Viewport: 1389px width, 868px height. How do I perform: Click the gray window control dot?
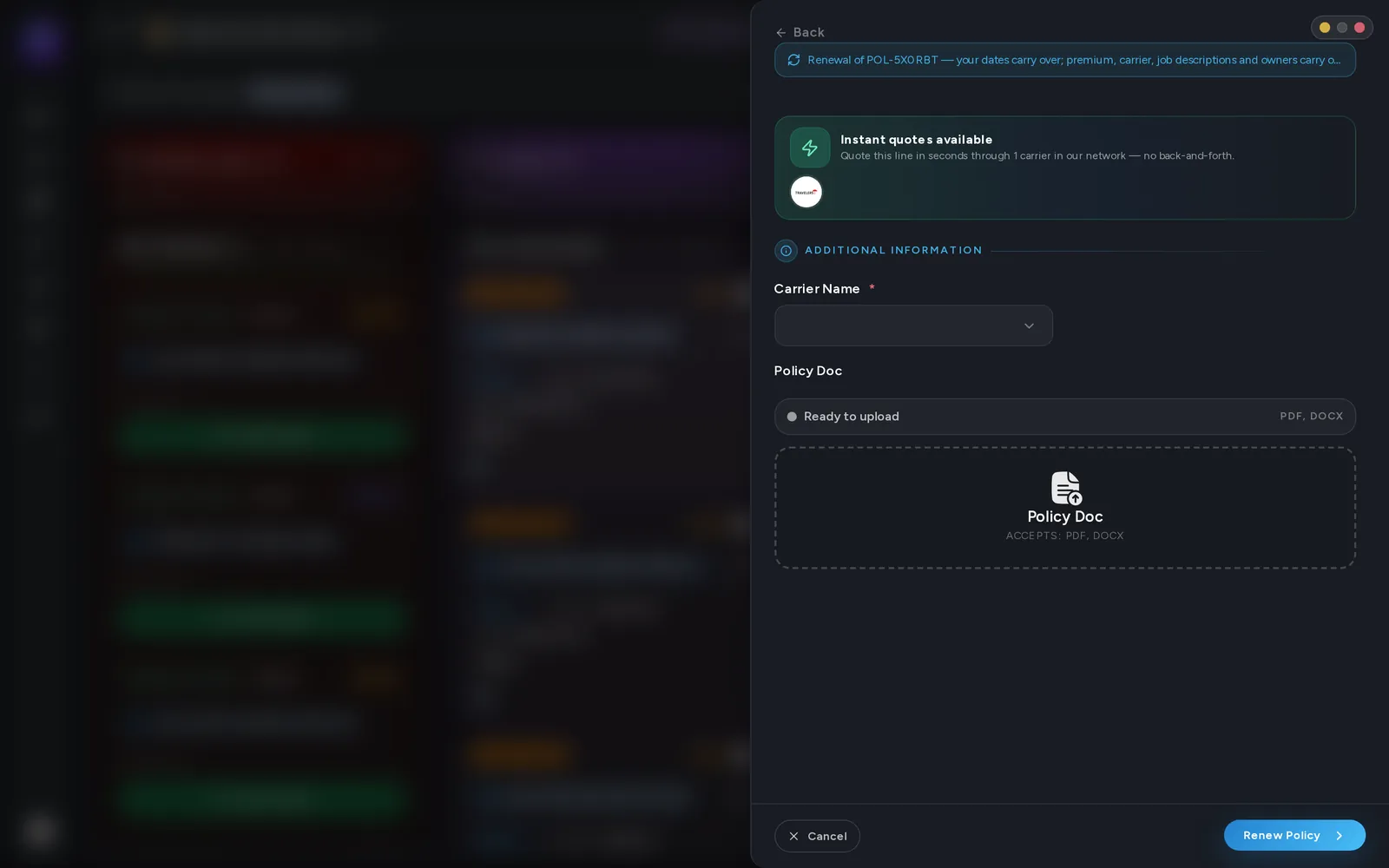[1342, 28]
